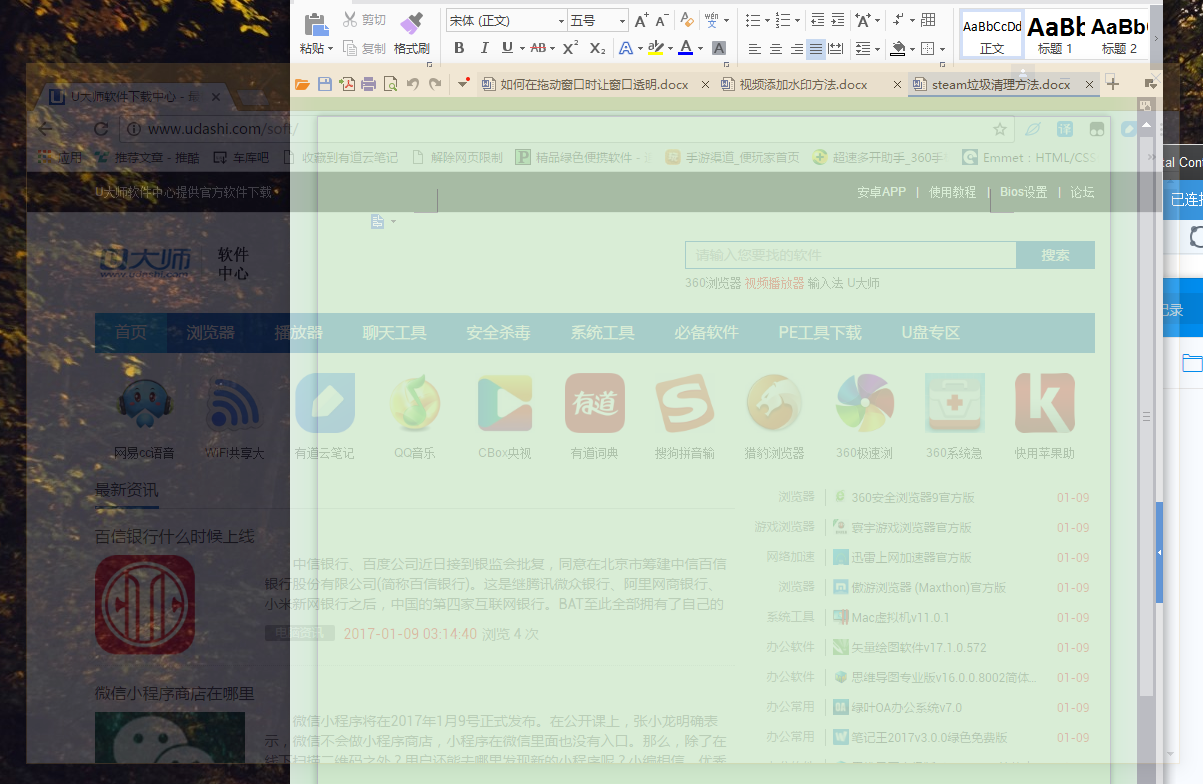Add a new document tab with plus icon

click(1113, 84)
